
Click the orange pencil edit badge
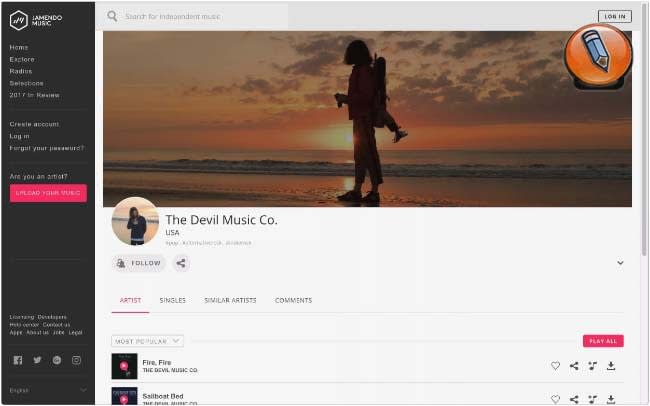click(598, 56)
